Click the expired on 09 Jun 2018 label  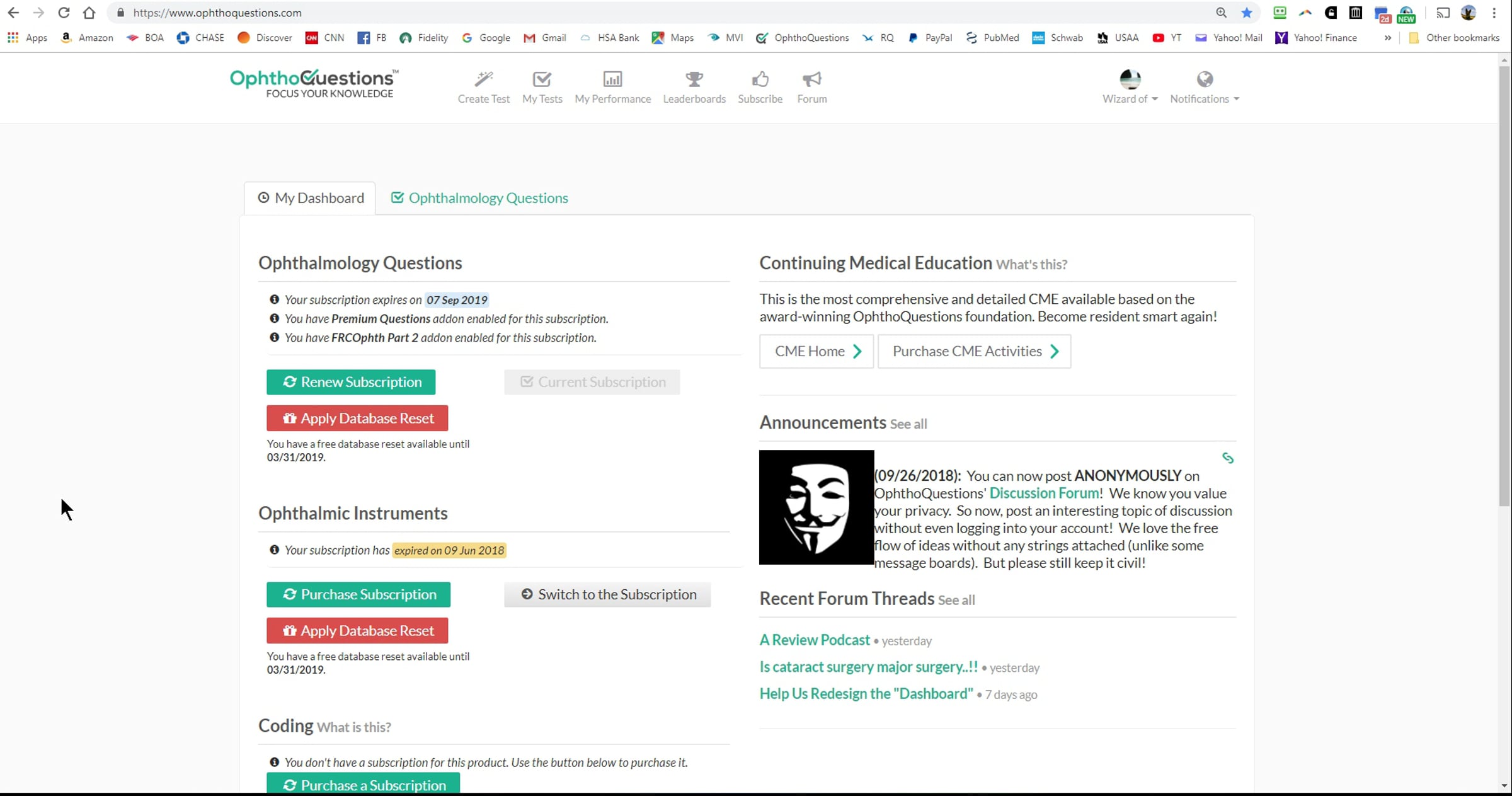449,550
